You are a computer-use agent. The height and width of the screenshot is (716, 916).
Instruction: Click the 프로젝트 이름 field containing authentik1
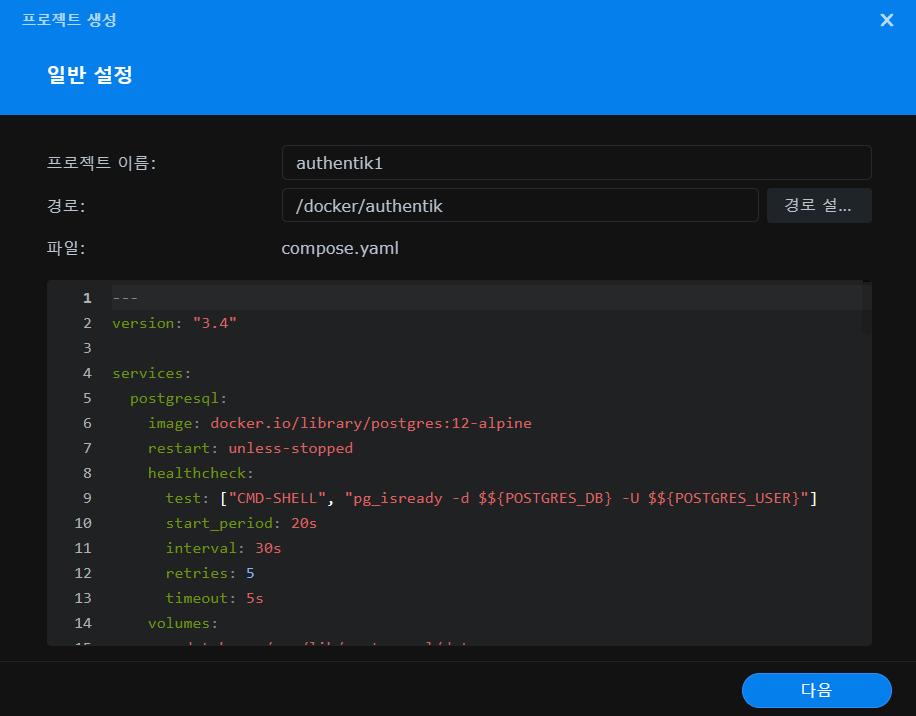point(576,163)
